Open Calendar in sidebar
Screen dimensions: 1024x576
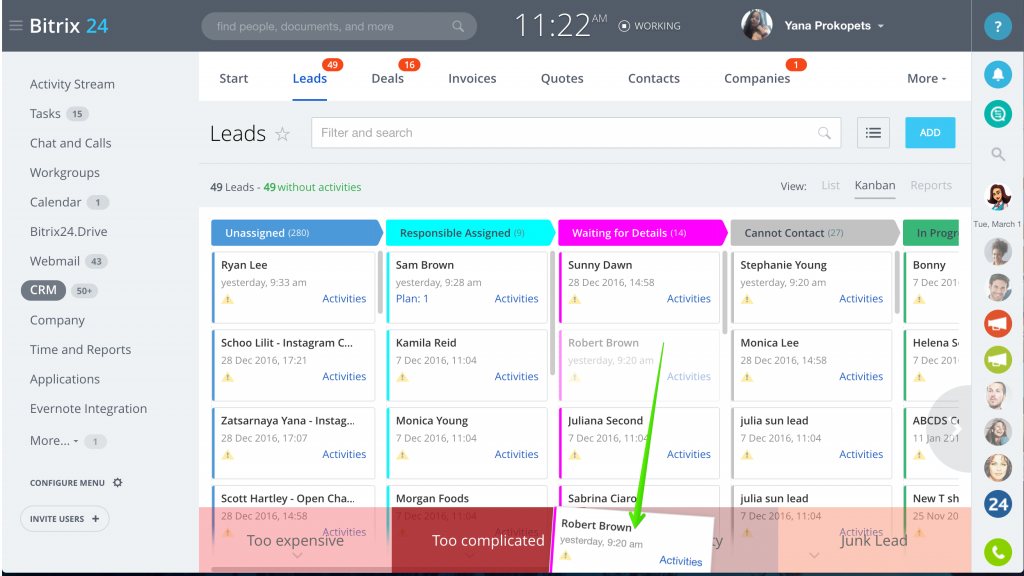pos(56,202)
